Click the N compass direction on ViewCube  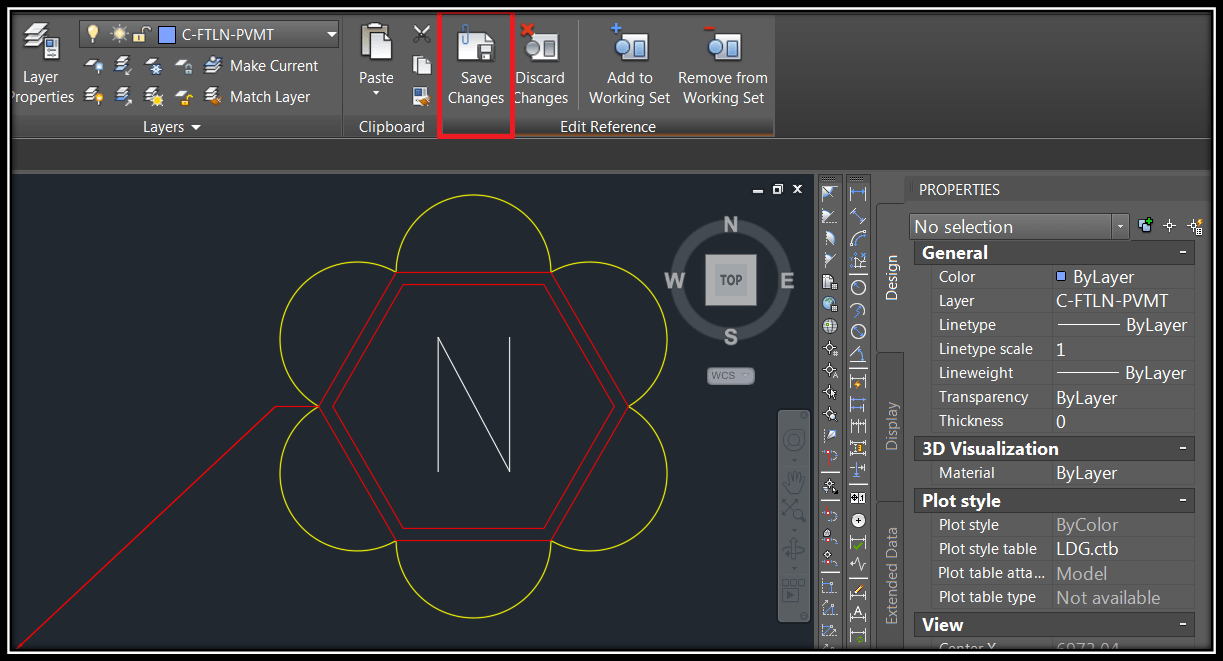[x=731, y=225]
